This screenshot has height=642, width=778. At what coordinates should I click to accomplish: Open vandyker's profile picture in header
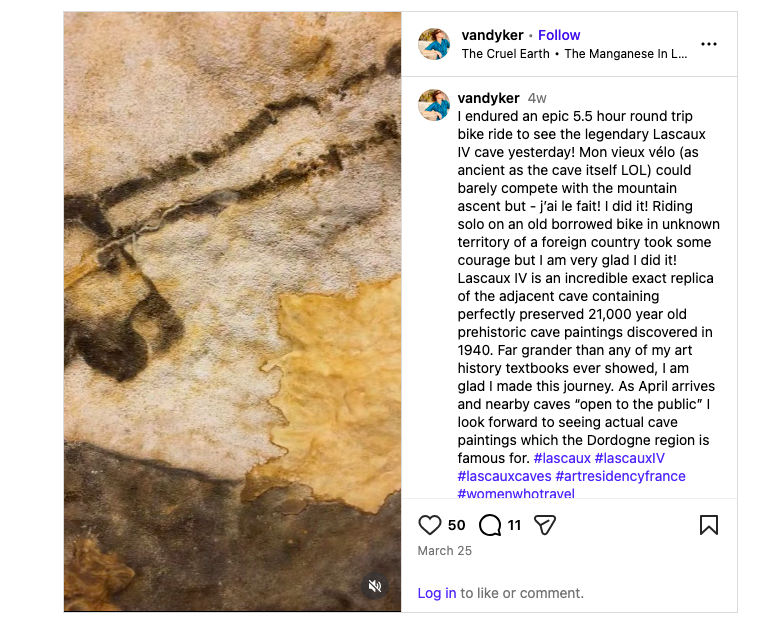434,44
